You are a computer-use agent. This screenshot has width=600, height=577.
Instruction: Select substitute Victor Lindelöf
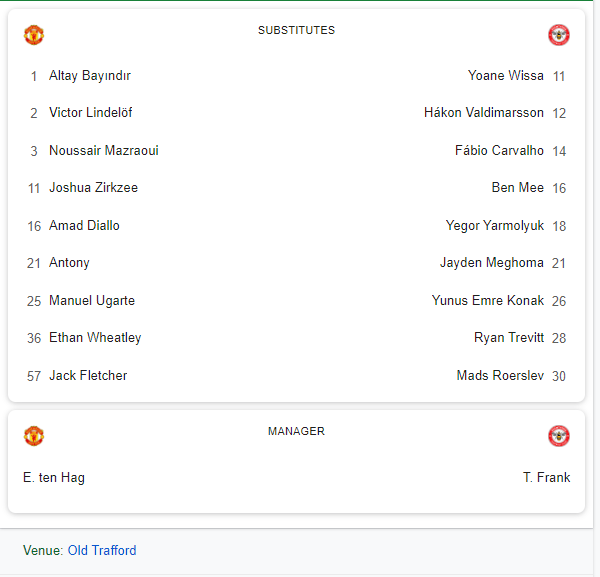(x=91, y=112)
